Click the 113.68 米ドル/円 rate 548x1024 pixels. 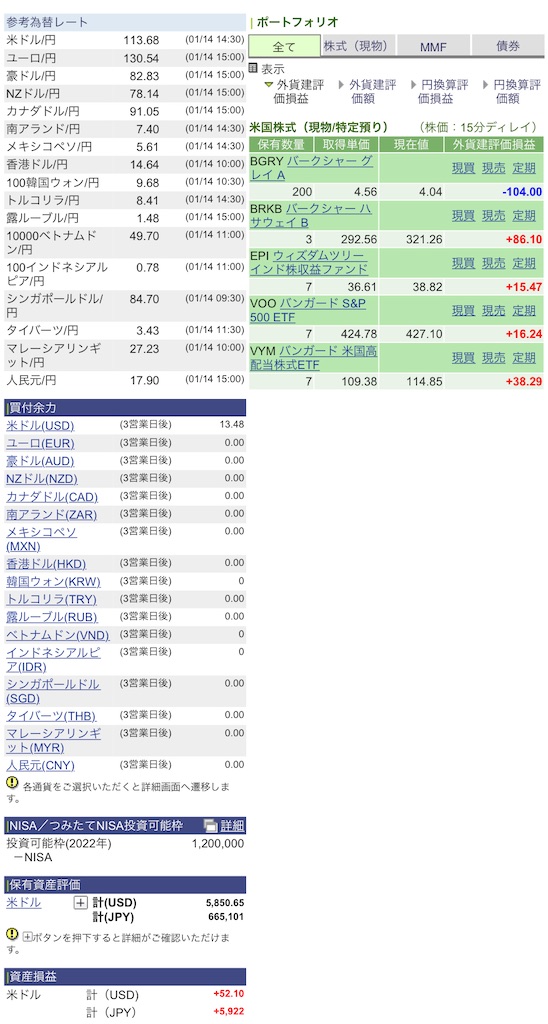[141, 40]
